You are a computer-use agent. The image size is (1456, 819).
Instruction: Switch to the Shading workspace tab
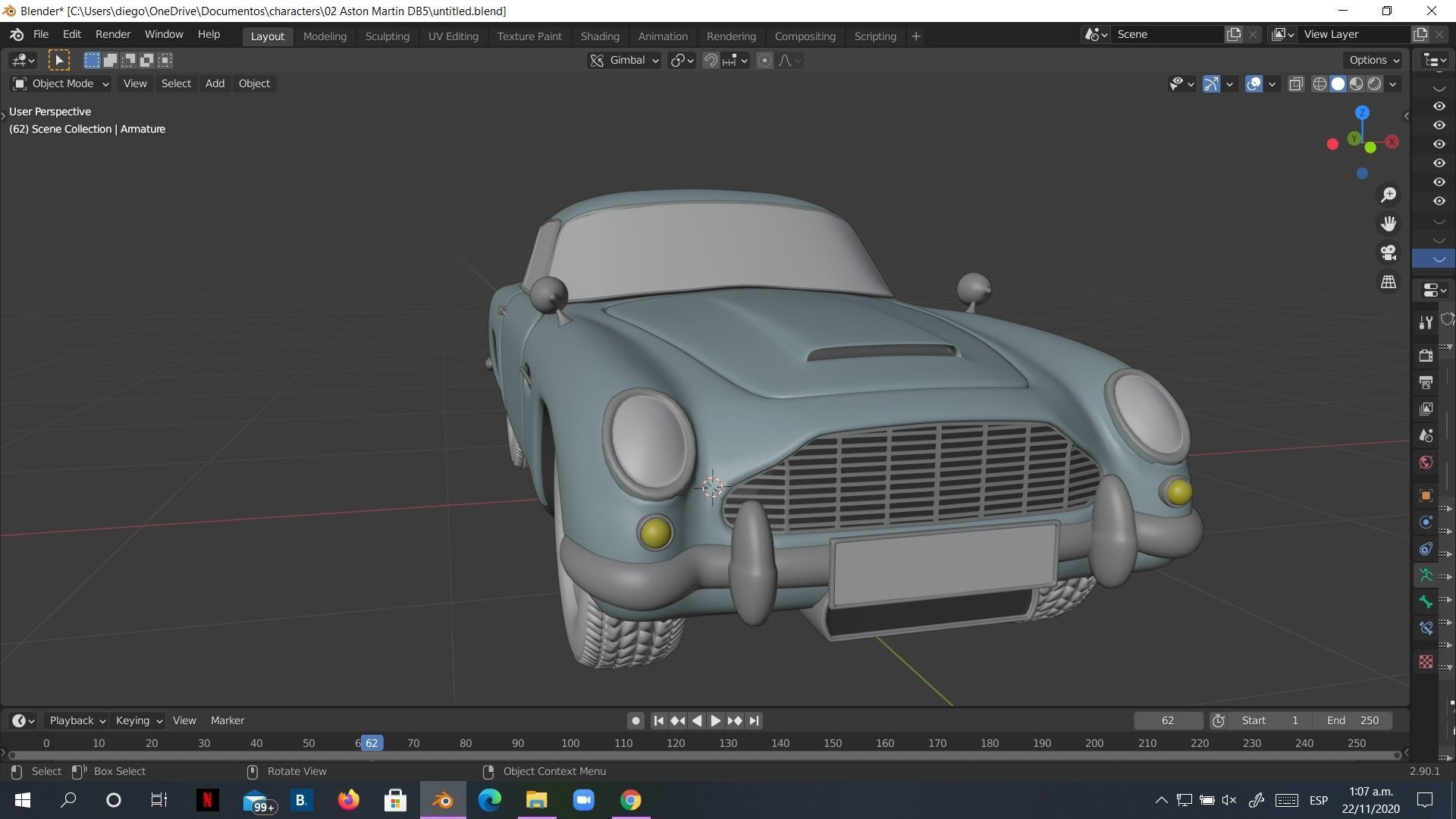pos(600,36)
